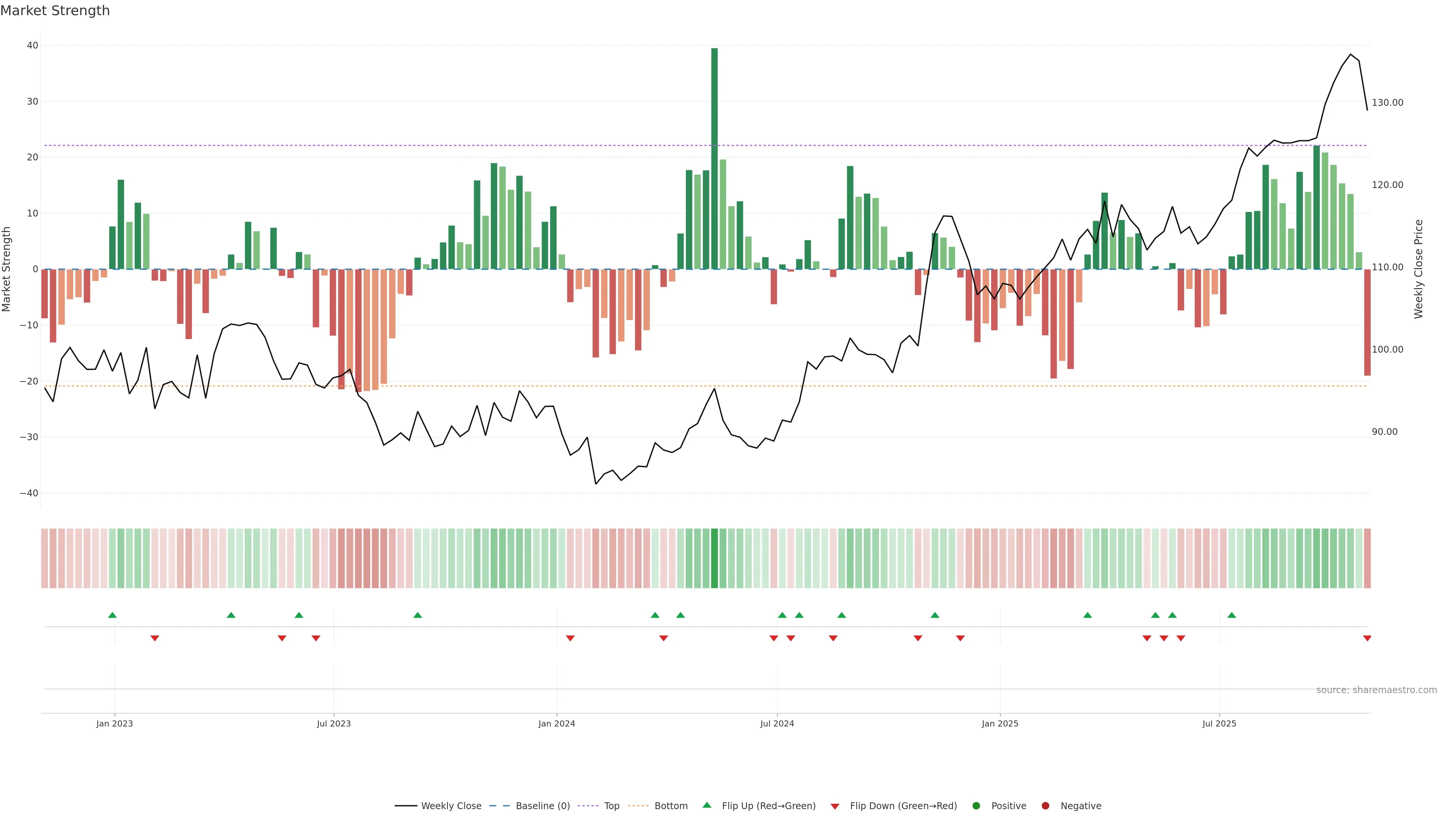
Task: Click first flip-up triangle near Jan 2023
Action: (112, 615)
